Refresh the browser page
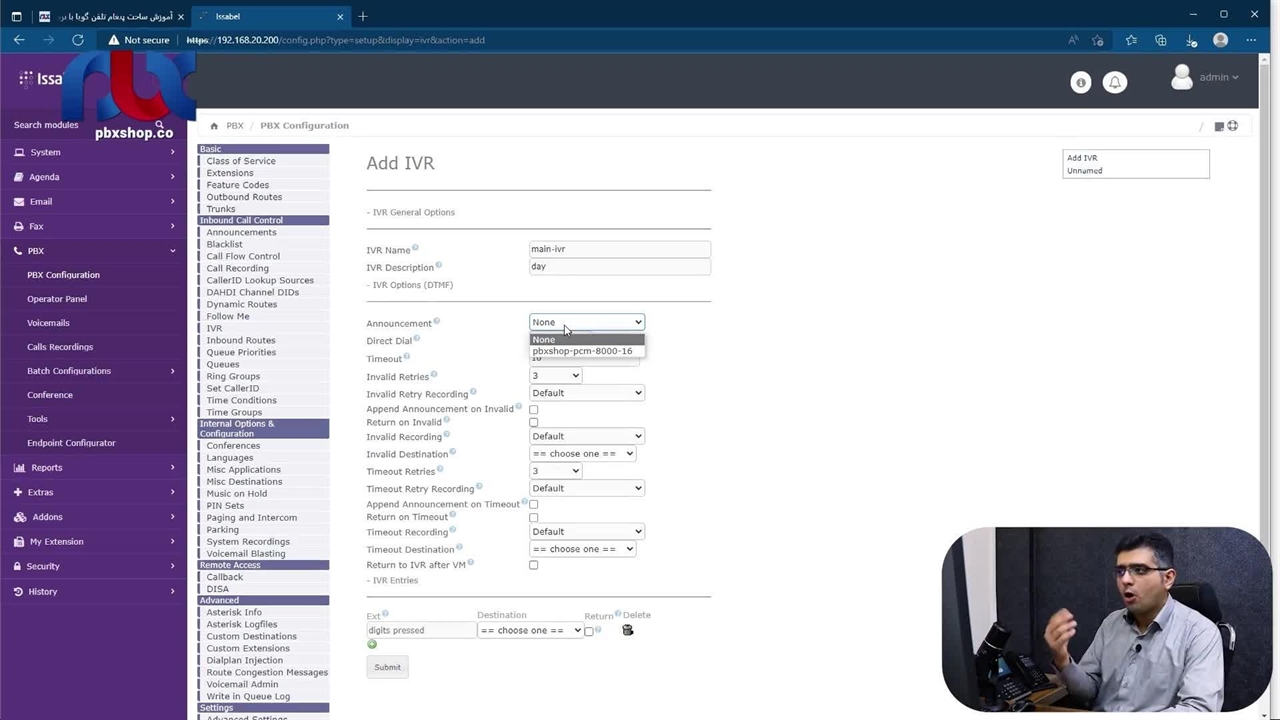This screenshot has width=1280, height=720. coord(78,40)
